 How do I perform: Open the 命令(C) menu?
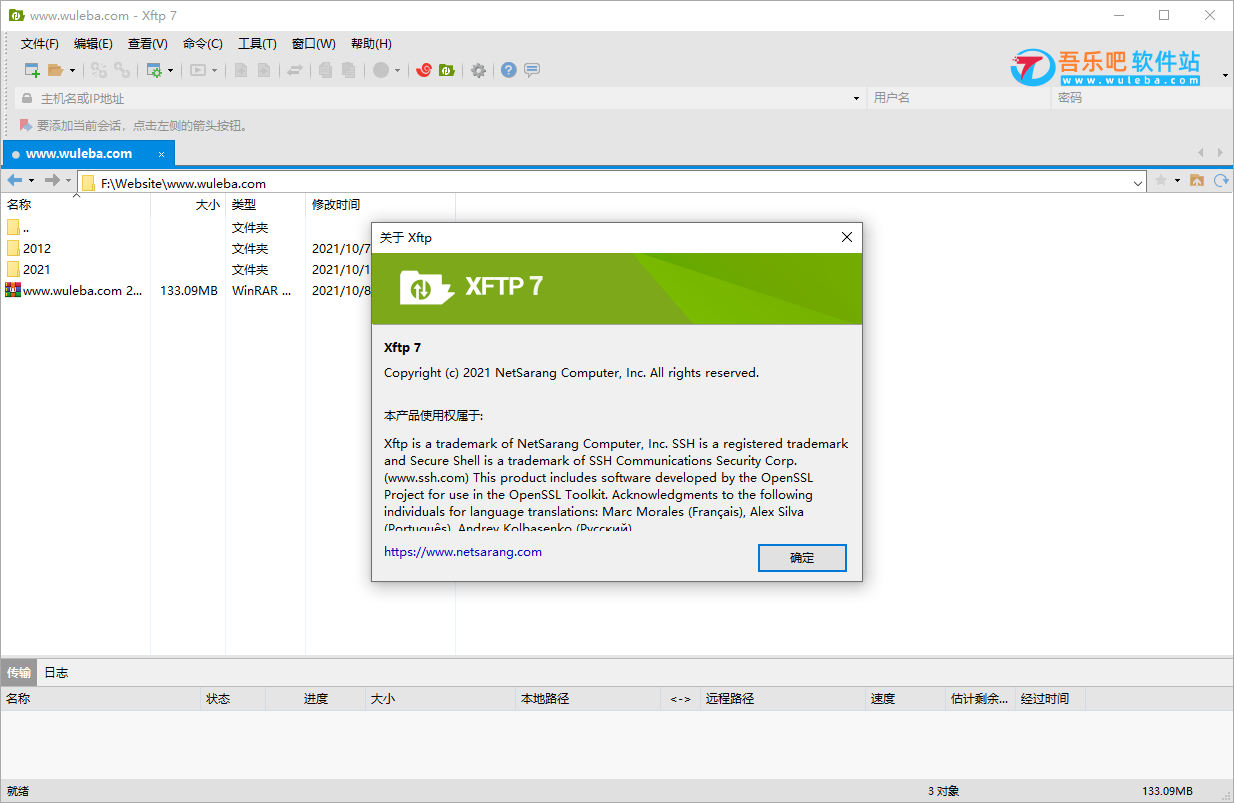(203, 44)
